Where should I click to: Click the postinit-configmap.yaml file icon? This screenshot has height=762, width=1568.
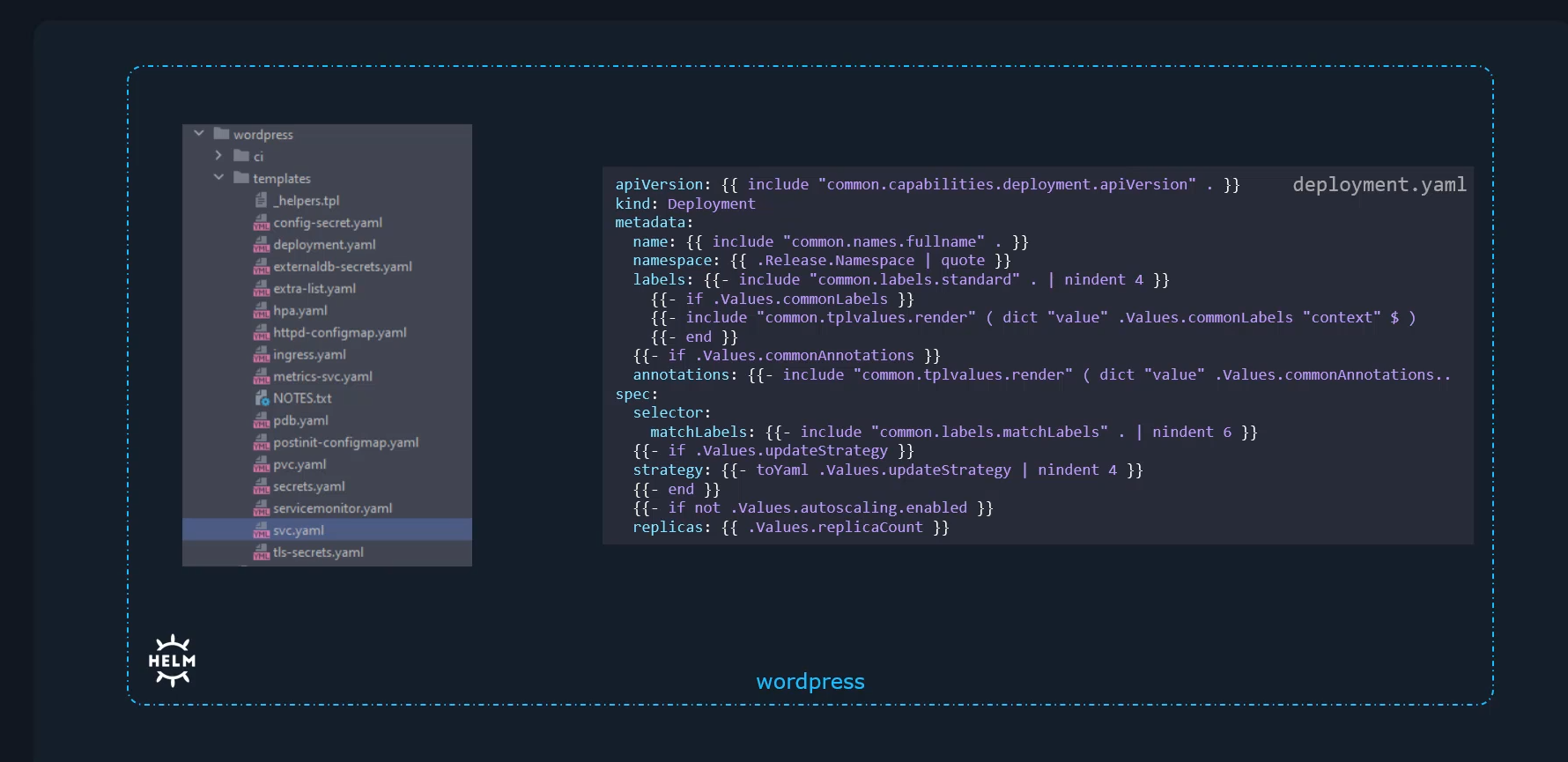point(261,442)
